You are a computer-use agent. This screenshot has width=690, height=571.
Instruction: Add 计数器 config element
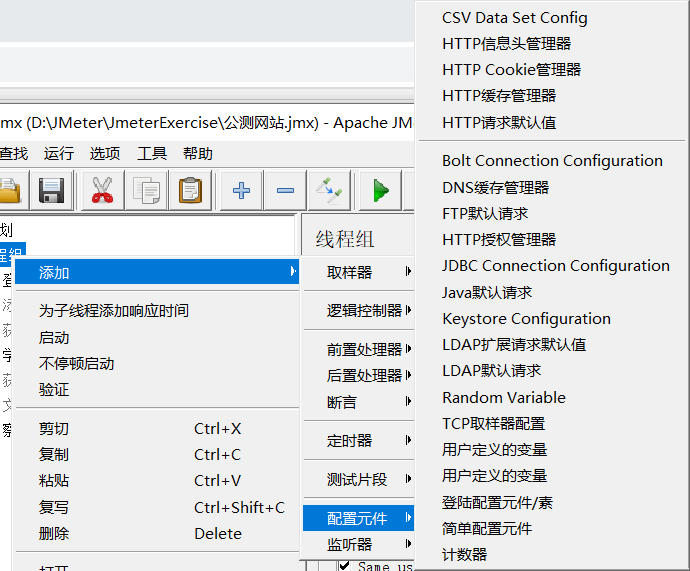tap(552, 554)
